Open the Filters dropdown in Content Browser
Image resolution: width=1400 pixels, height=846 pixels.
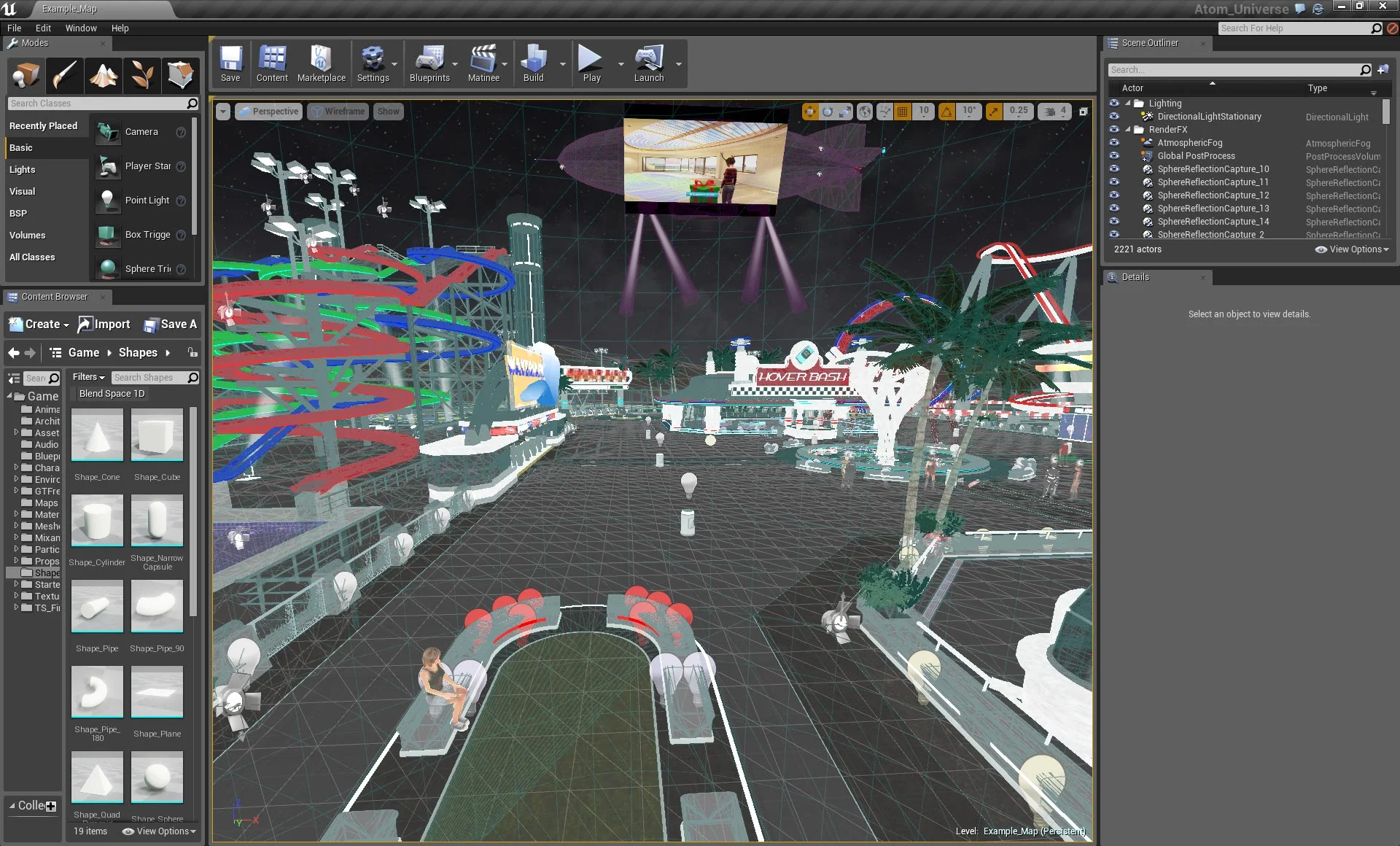click(x=88, y=377)
